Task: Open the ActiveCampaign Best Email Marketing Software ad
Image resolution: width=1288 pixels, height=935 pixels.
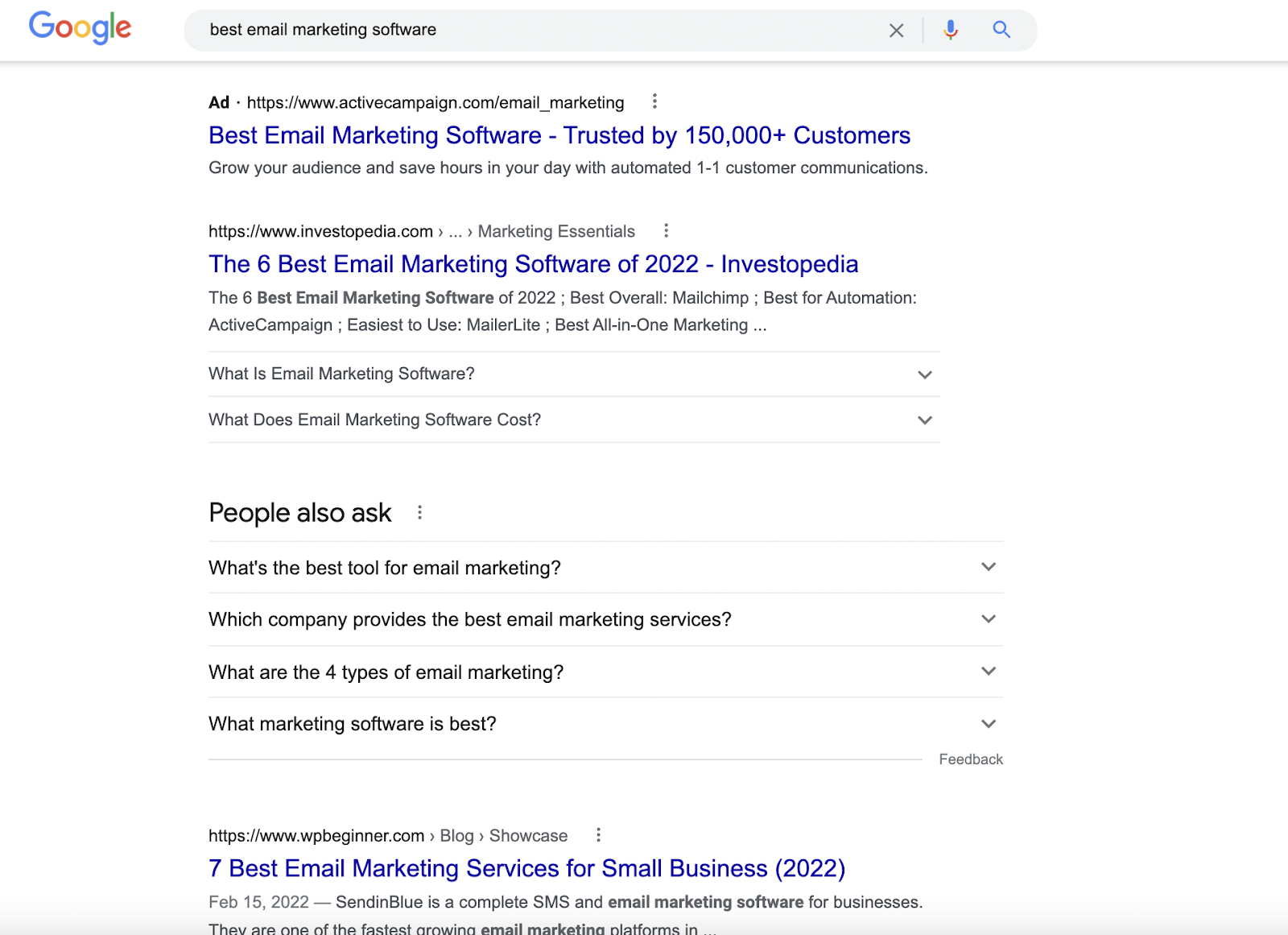Action: [559, 135]
